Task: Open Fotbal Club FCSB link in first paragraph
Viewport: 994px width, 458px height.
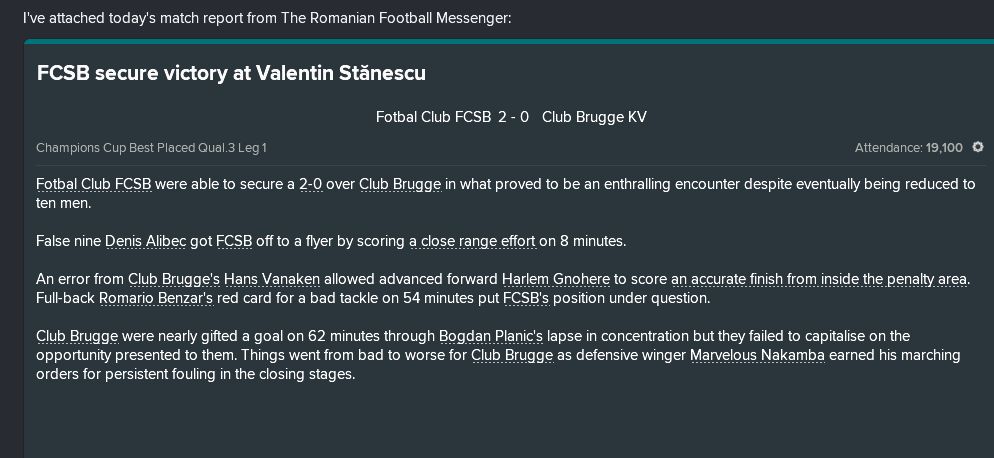Action: [94, 185]
